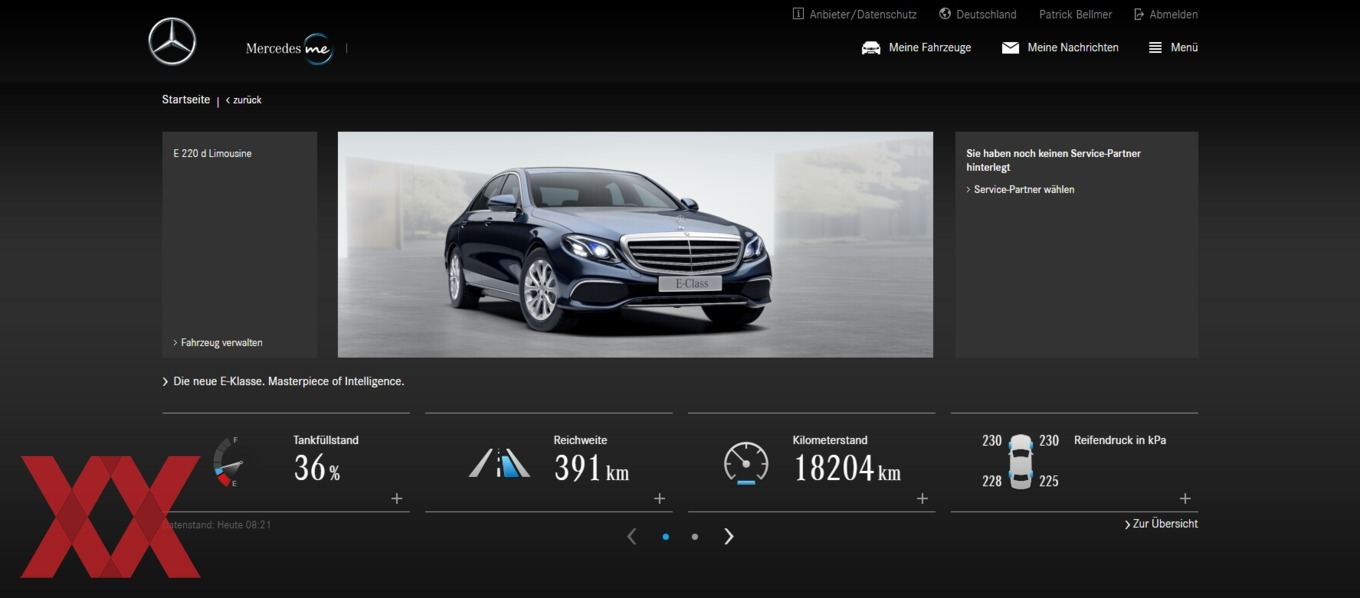Open Zur Übersicht link
Image resolution: width=1360 pixels, height=598 pixels.
(x=1161, y=524)
